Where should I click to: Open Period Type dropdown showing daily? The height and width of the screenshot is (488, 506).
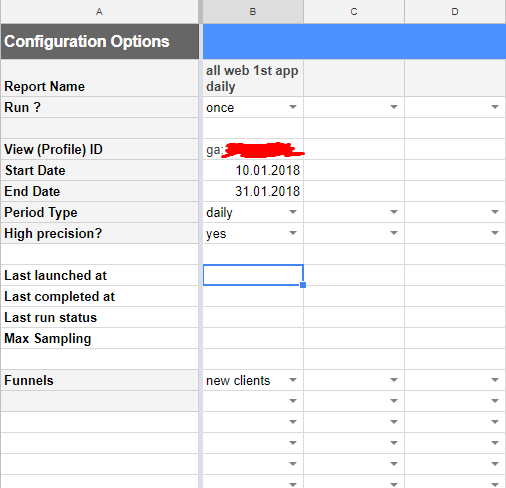[293, 212]
